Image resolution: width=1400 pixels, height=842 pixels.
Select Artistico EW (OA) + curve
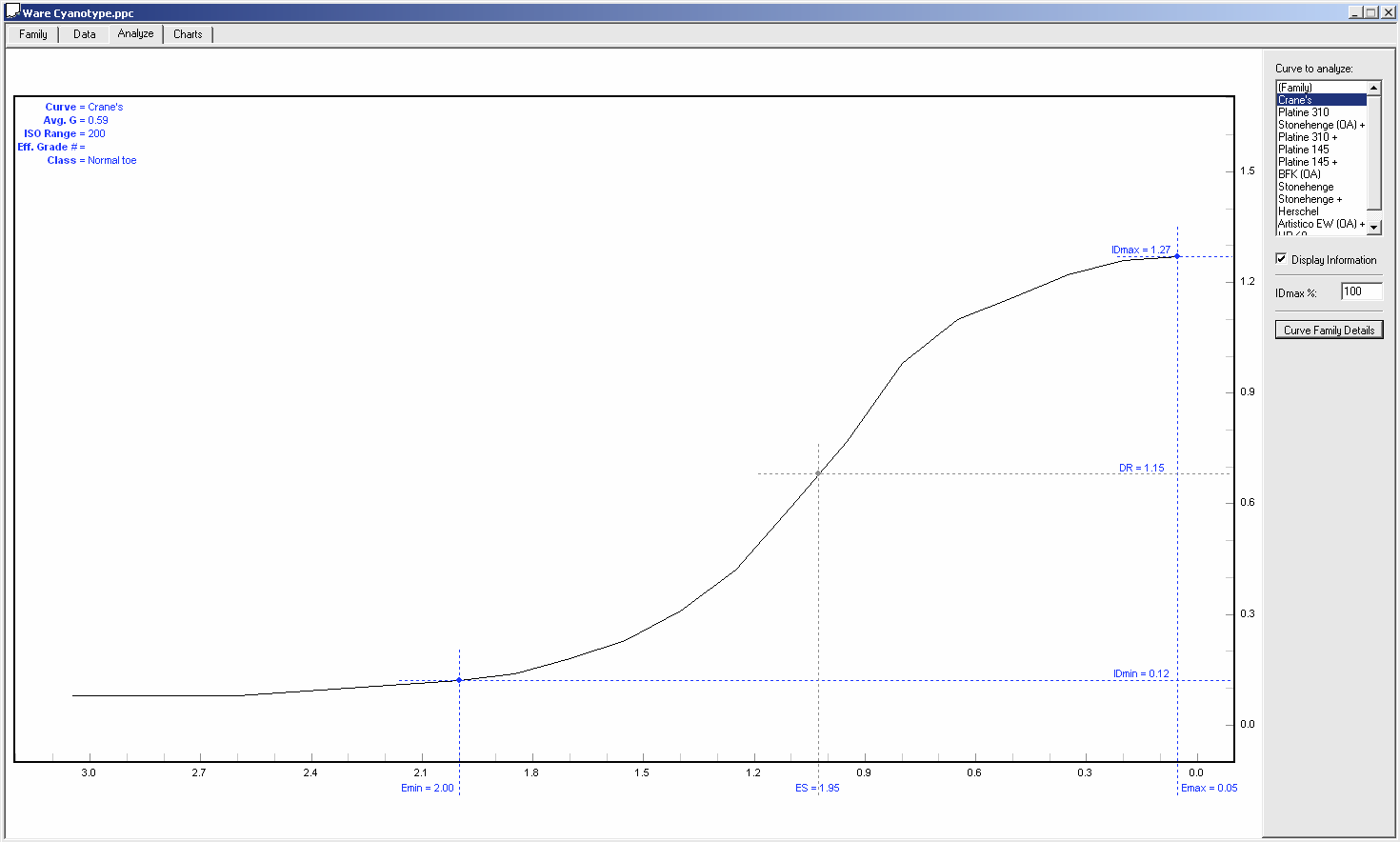click(1320, 224)
